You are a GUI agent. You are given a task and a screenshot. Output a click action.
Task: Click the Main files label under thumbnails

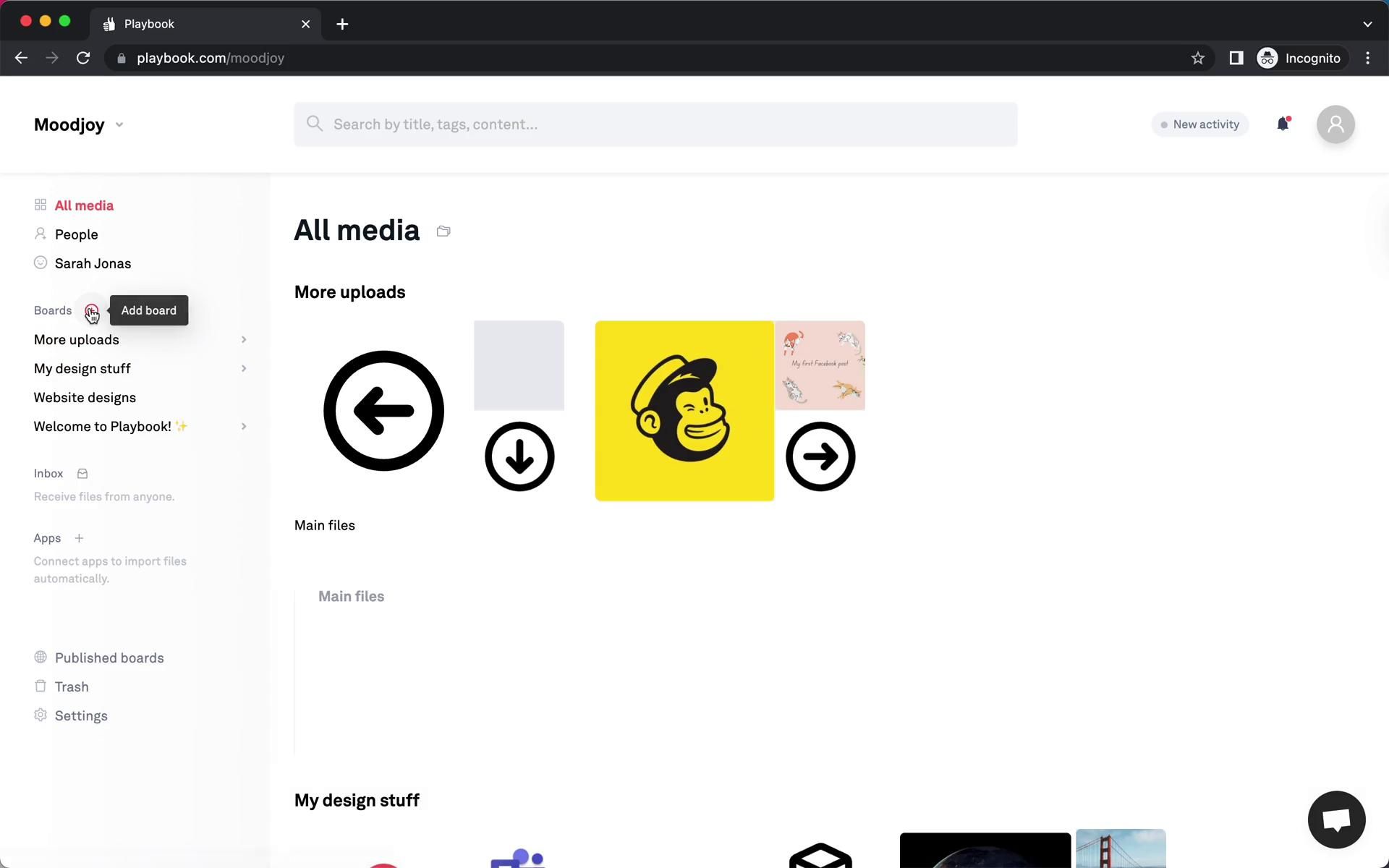coord(325,526)
